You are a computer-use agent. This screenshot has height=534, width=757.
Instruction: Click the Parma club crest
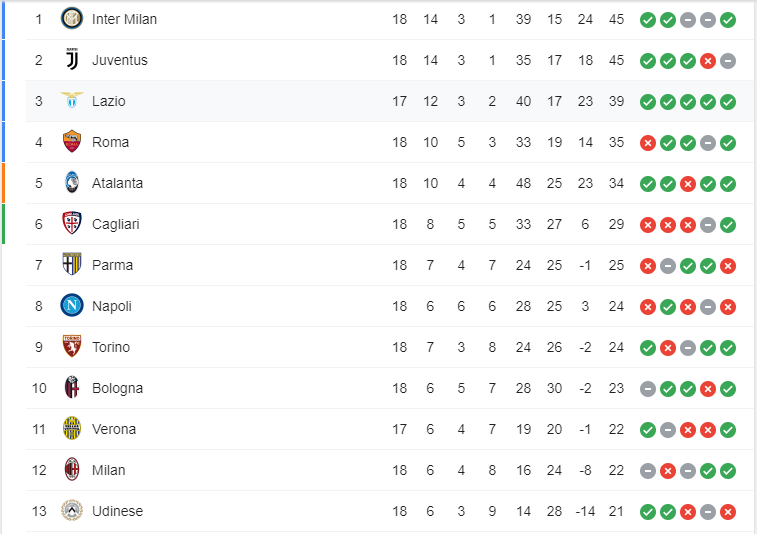coord(71,265)
